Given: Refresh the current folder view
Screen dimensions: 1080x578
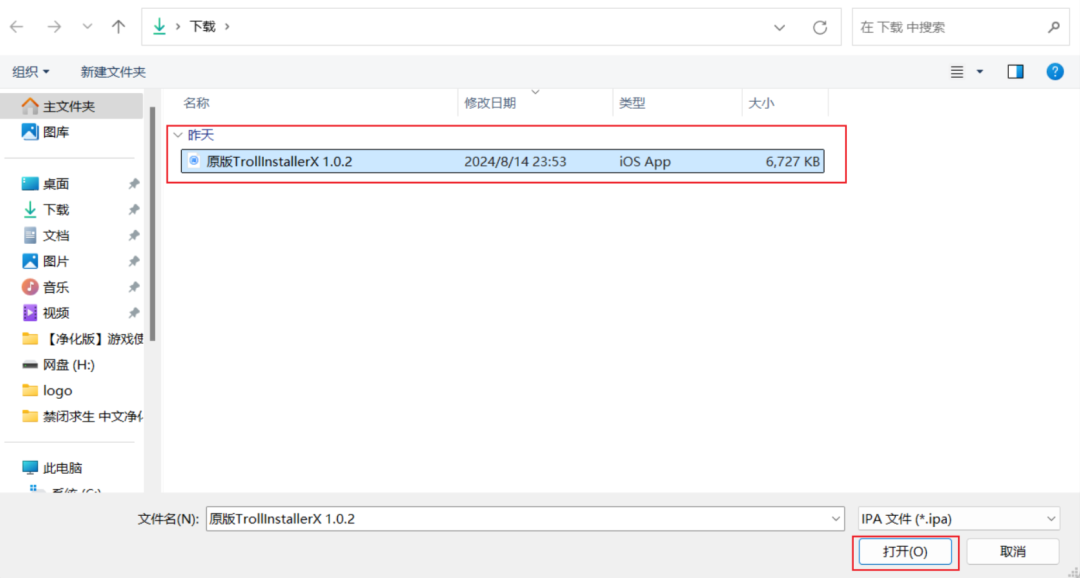Looking at the screenshot, I should coord(820,28).
